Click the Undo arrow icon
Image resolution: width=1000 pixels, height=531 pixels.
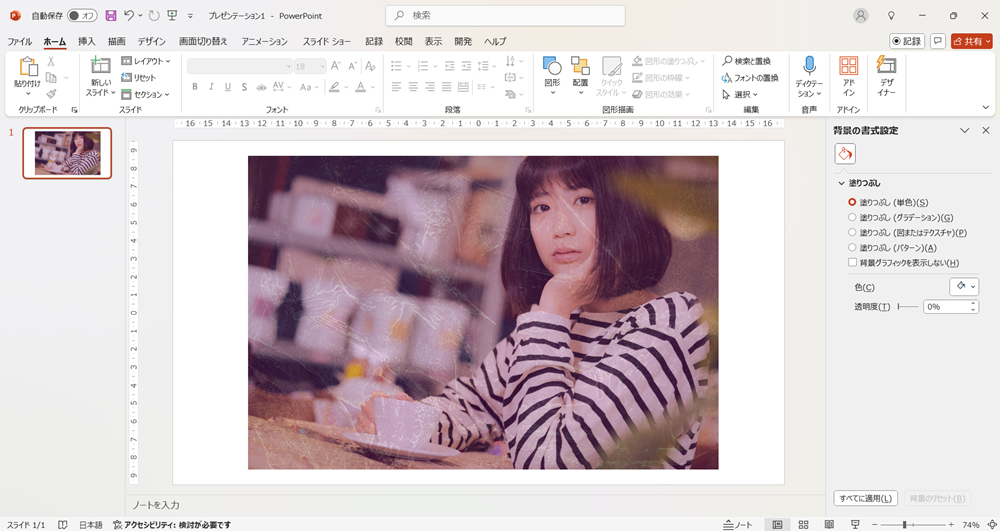129,15
